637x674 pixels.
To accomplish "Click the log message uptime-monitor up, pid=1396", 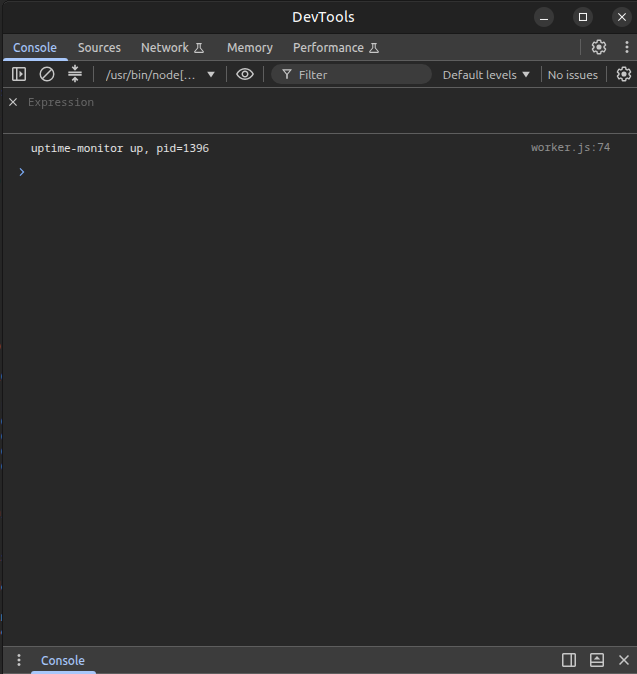I will tap(120, 148).
